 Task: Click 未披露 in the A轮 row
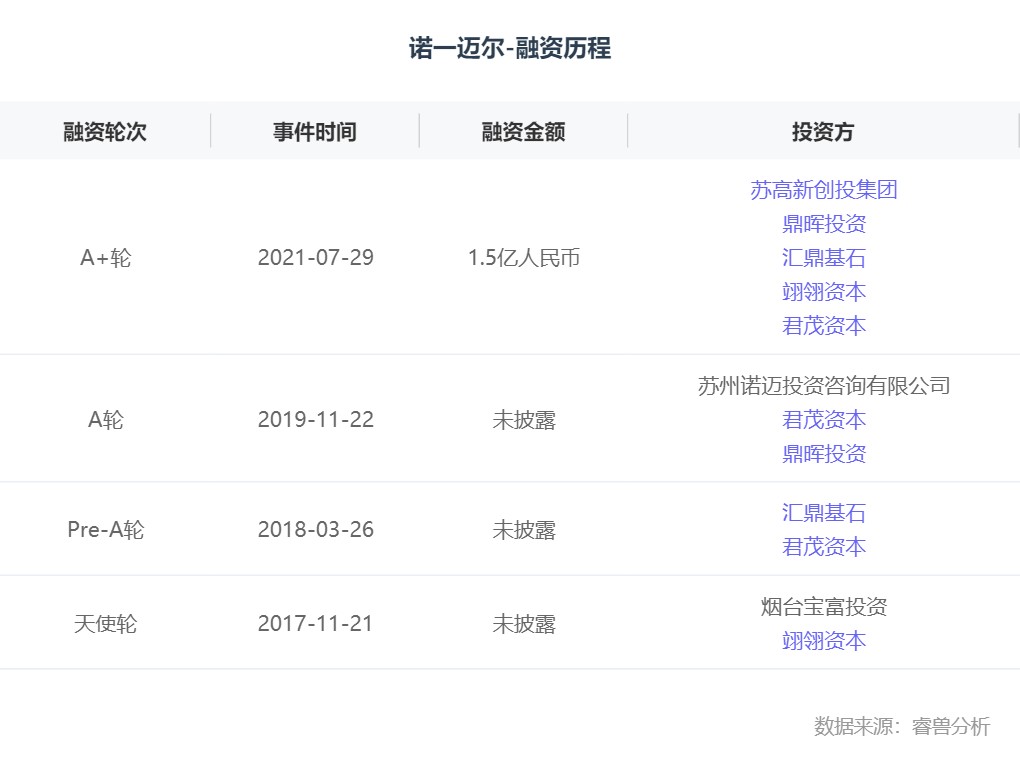pyautogui.click(x=524, y=420)
